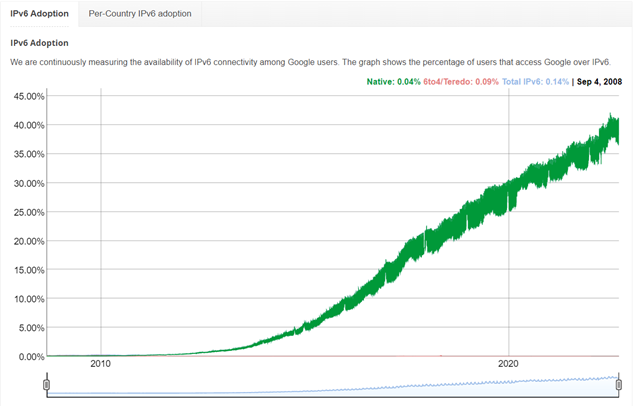Click the 25.00% y-axis label
Screen dimensions: 633x406
point(29,212)
